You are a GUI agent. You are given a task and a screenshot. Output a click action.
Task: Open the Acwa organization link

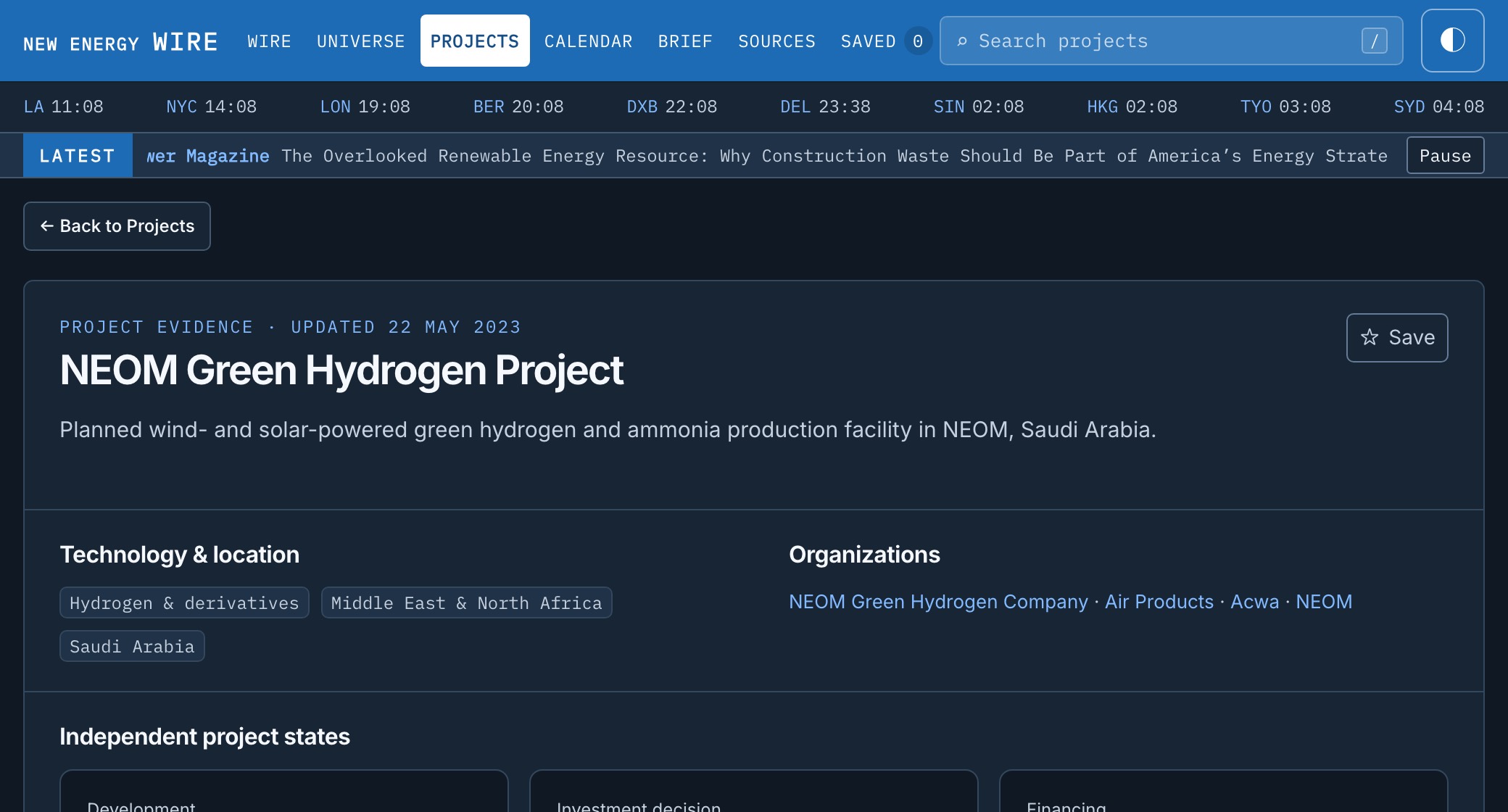(1254, 602)
